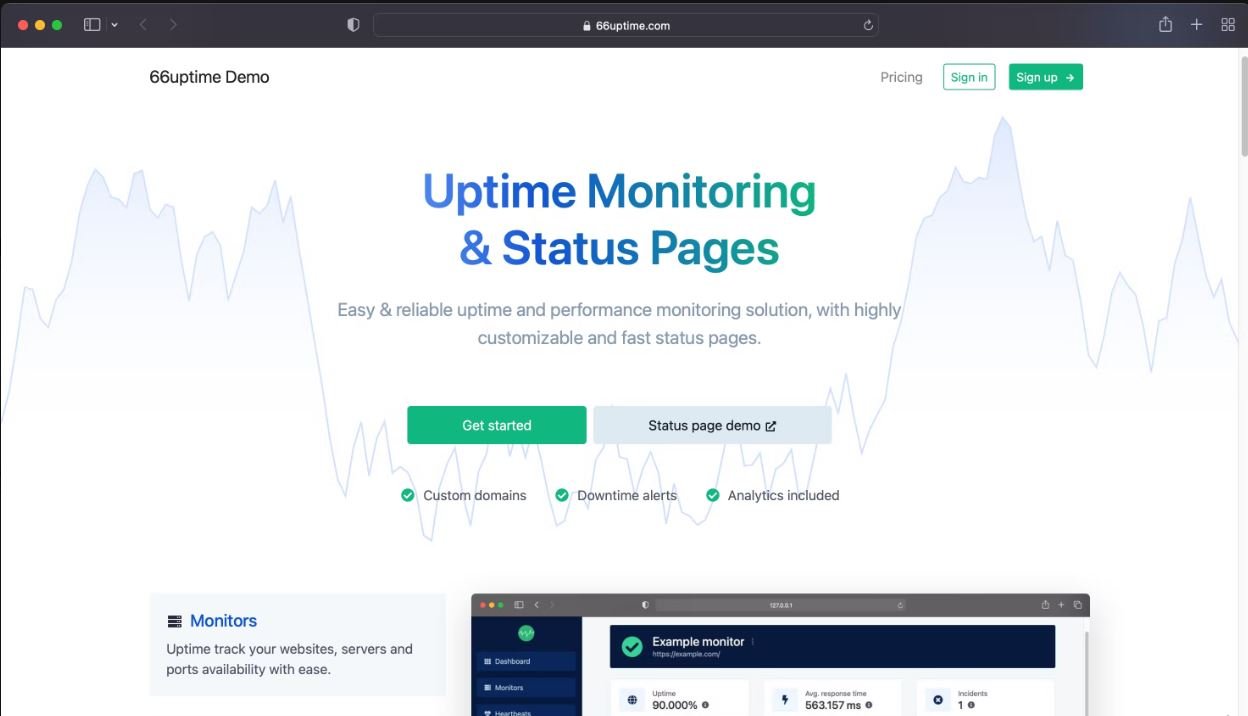
Task: Select the Monitors feature card
Action: click(x=297, y=644)
